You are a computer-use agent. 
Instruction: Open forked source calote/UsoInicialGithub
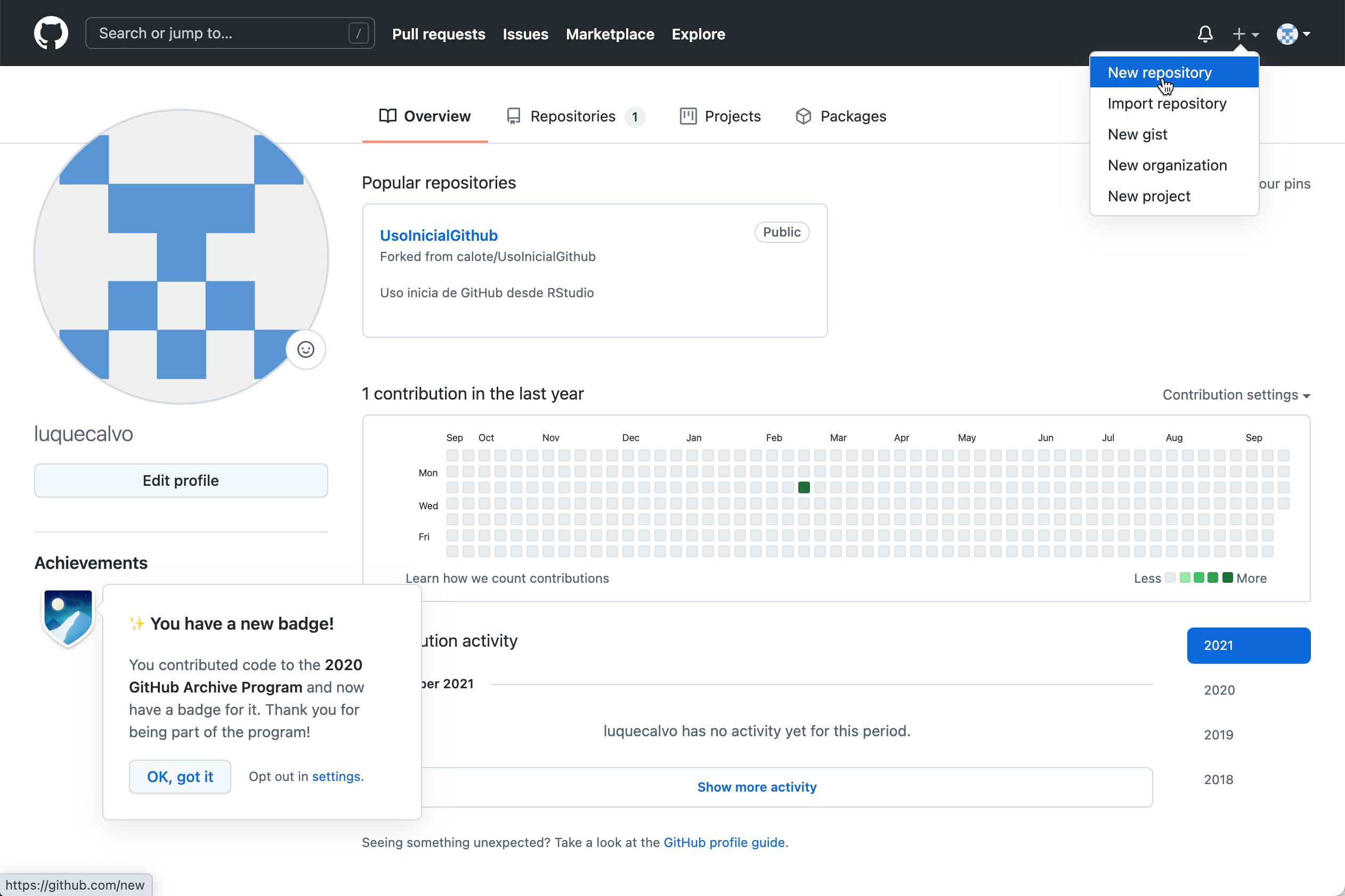(x=526, y=257)
